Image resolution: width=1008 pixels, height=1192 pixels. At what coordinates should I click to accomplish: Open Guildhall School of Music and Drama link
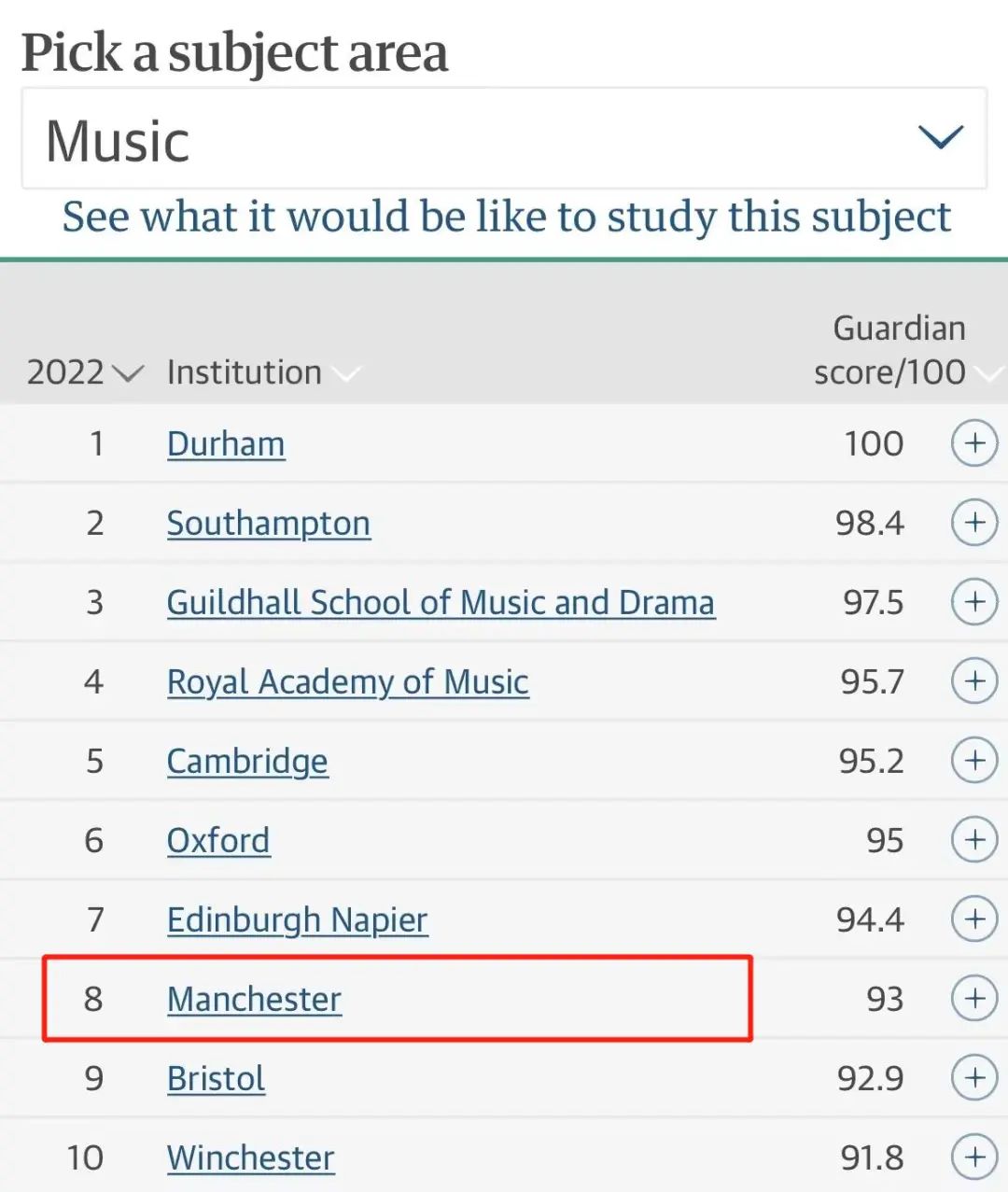[441, 603]
